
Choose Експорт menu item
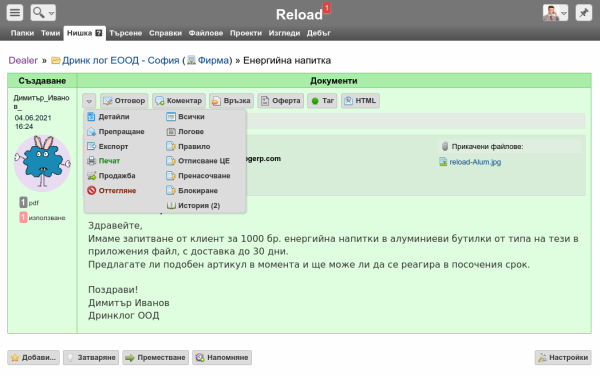click(x=108, y=146)
